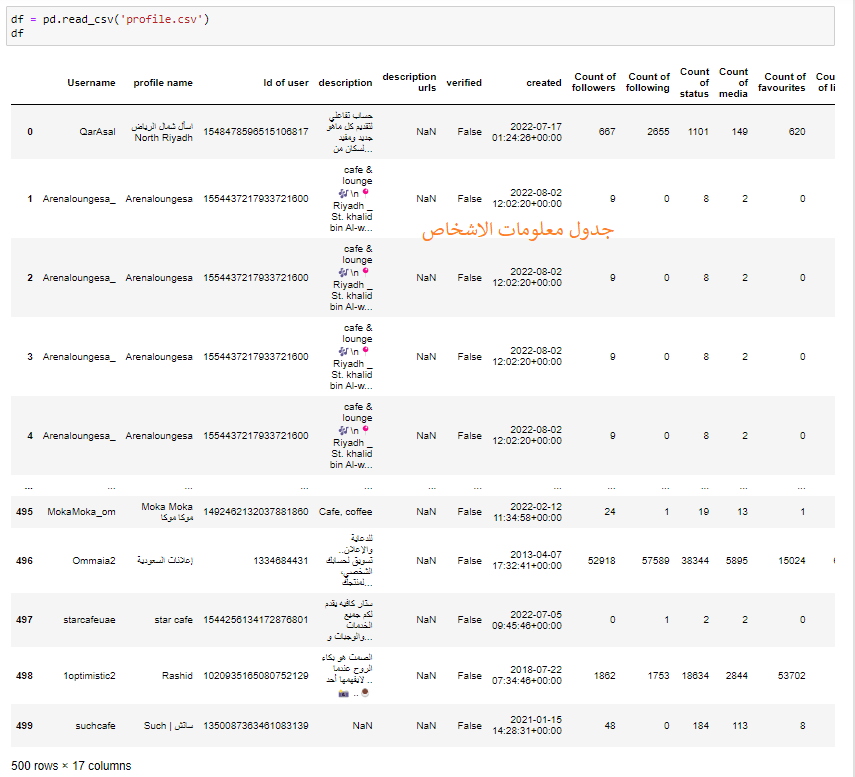Click 'Arenaloungesa' profile name in row 2

[x=159, y=278]
